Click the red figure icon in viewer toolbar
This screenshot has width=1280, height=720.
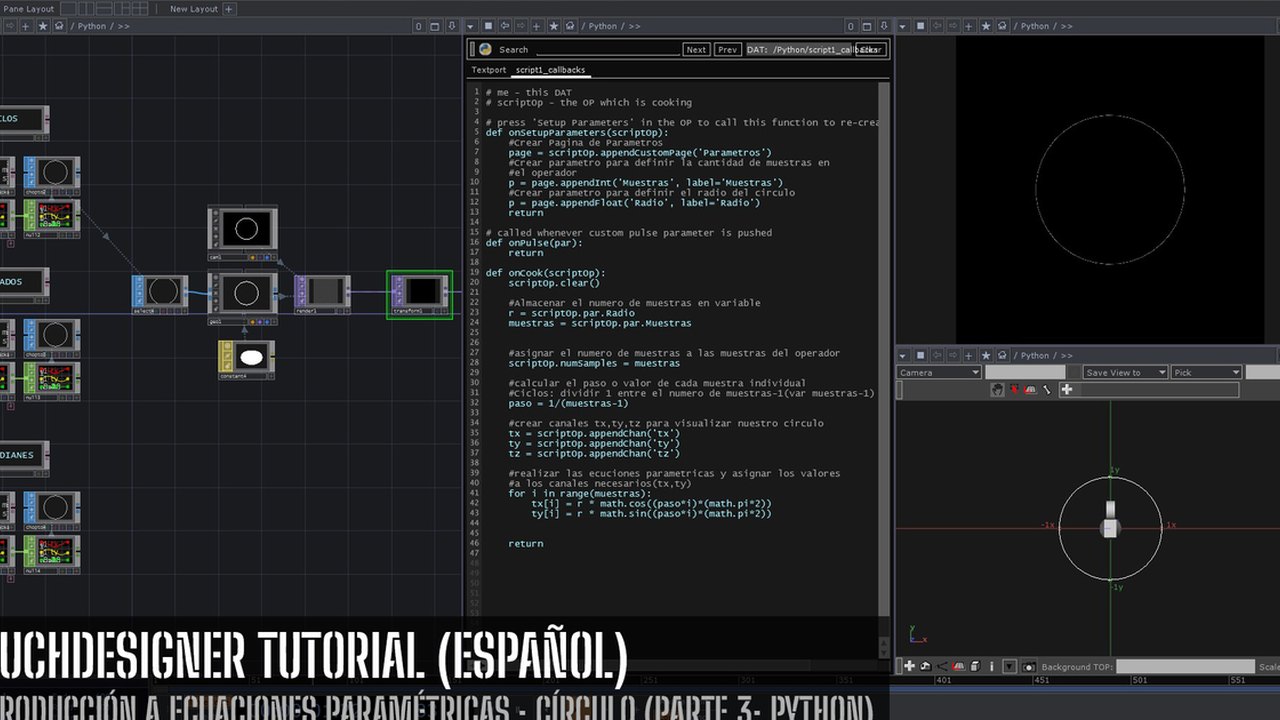(x=1014, y=389)
